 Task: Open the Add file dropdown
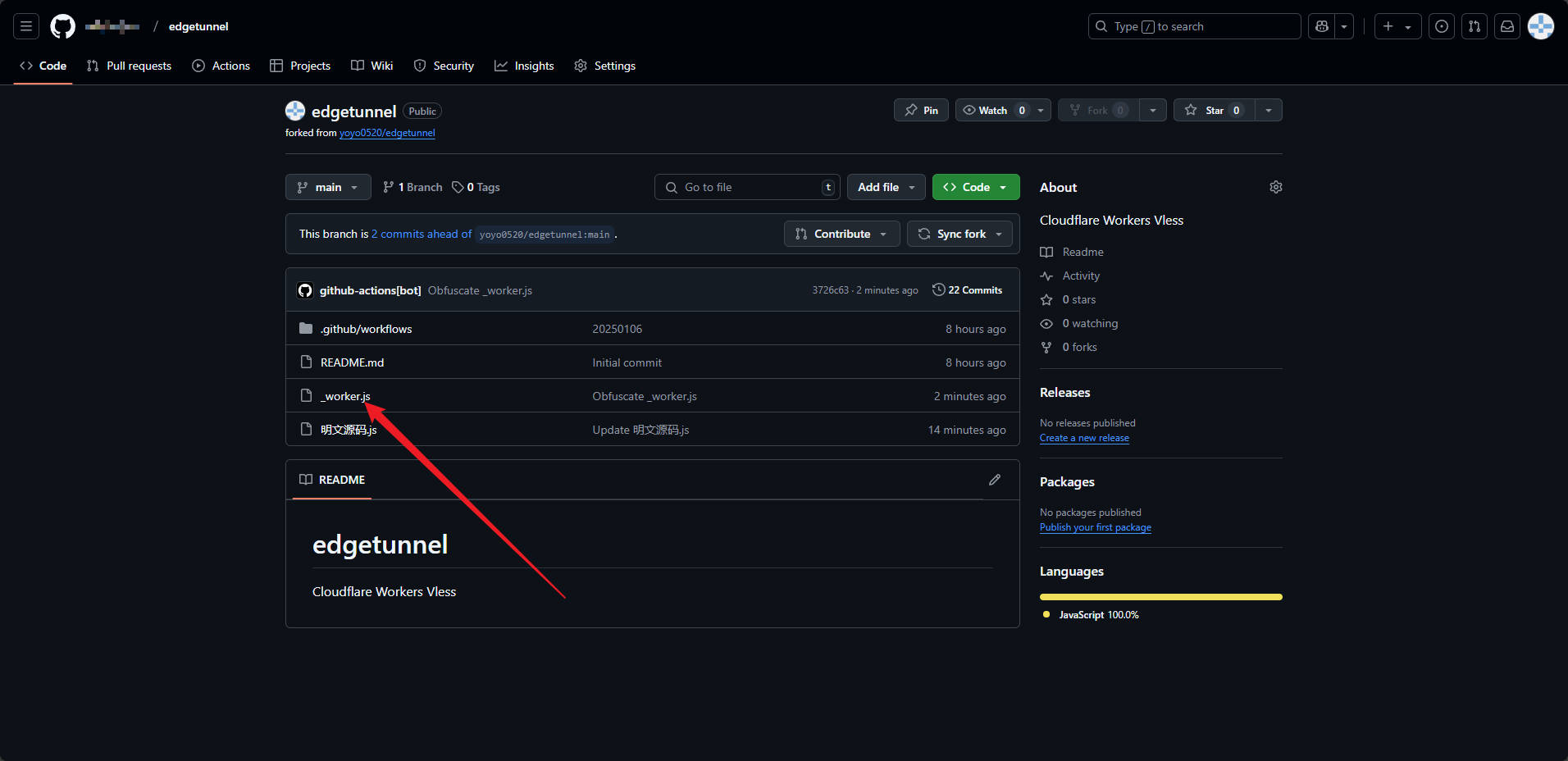click(887, 187)
